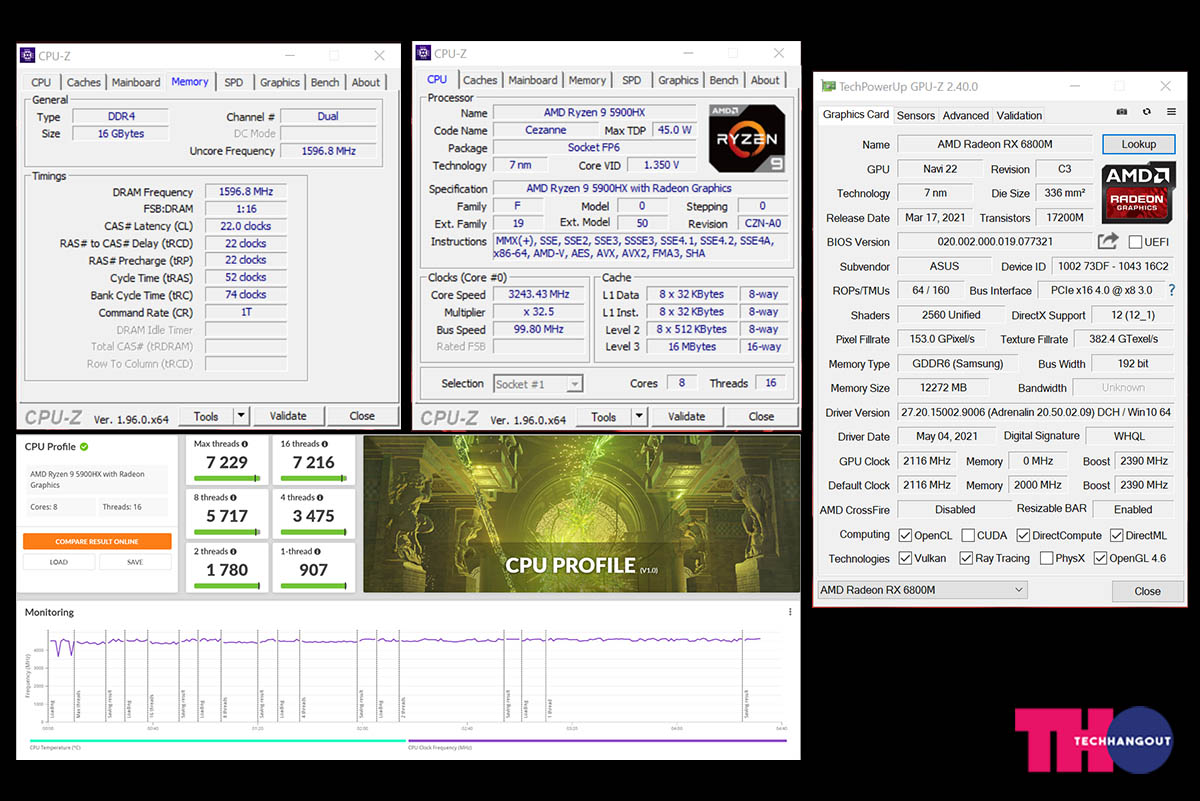Click the CPU Clock Frequency legend line

pyautogui.click(x=597, y=740)
